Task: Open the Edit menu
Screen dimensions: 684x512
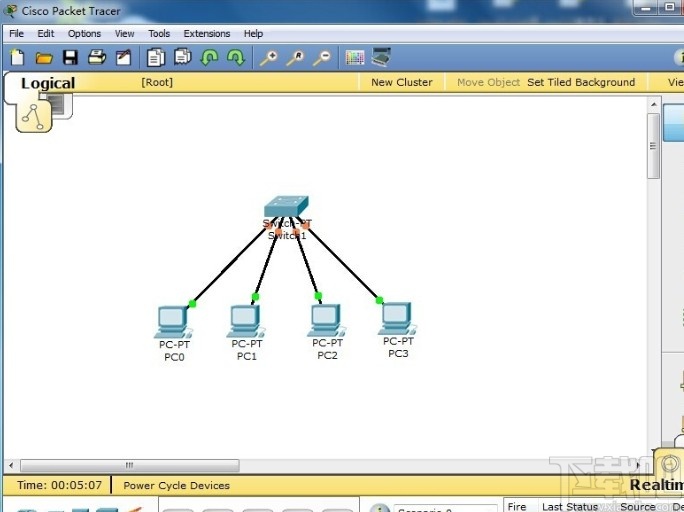Action: pyautogui.click(x=46, y=34)
